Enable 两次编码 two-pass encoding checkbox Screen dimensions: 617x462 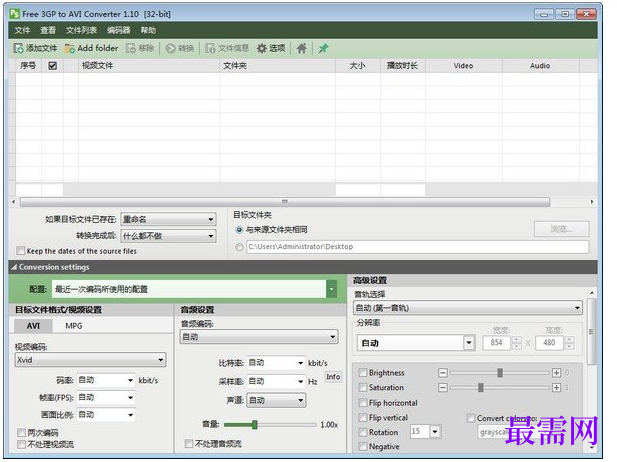tap(22, 433)
